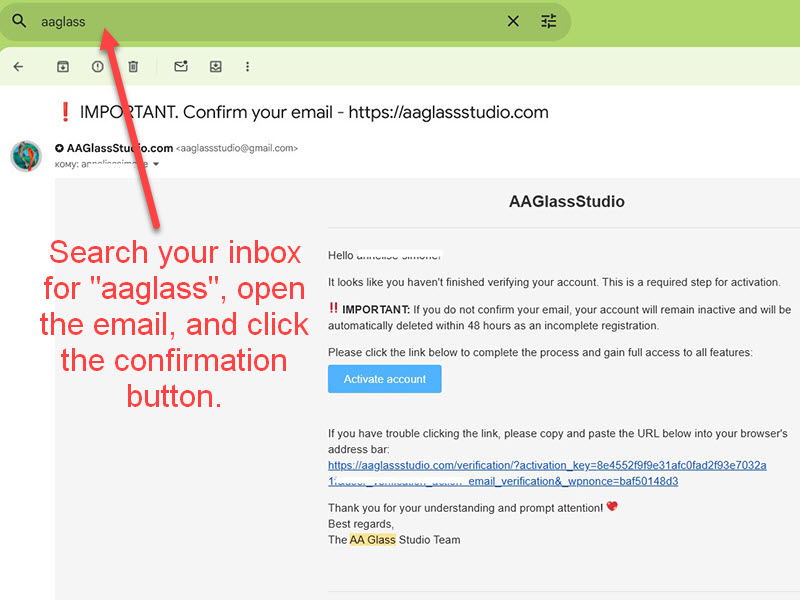Screen dimensions: 800x600
Task: Click the blue Activate account button
Action: (x=384, y=379)
